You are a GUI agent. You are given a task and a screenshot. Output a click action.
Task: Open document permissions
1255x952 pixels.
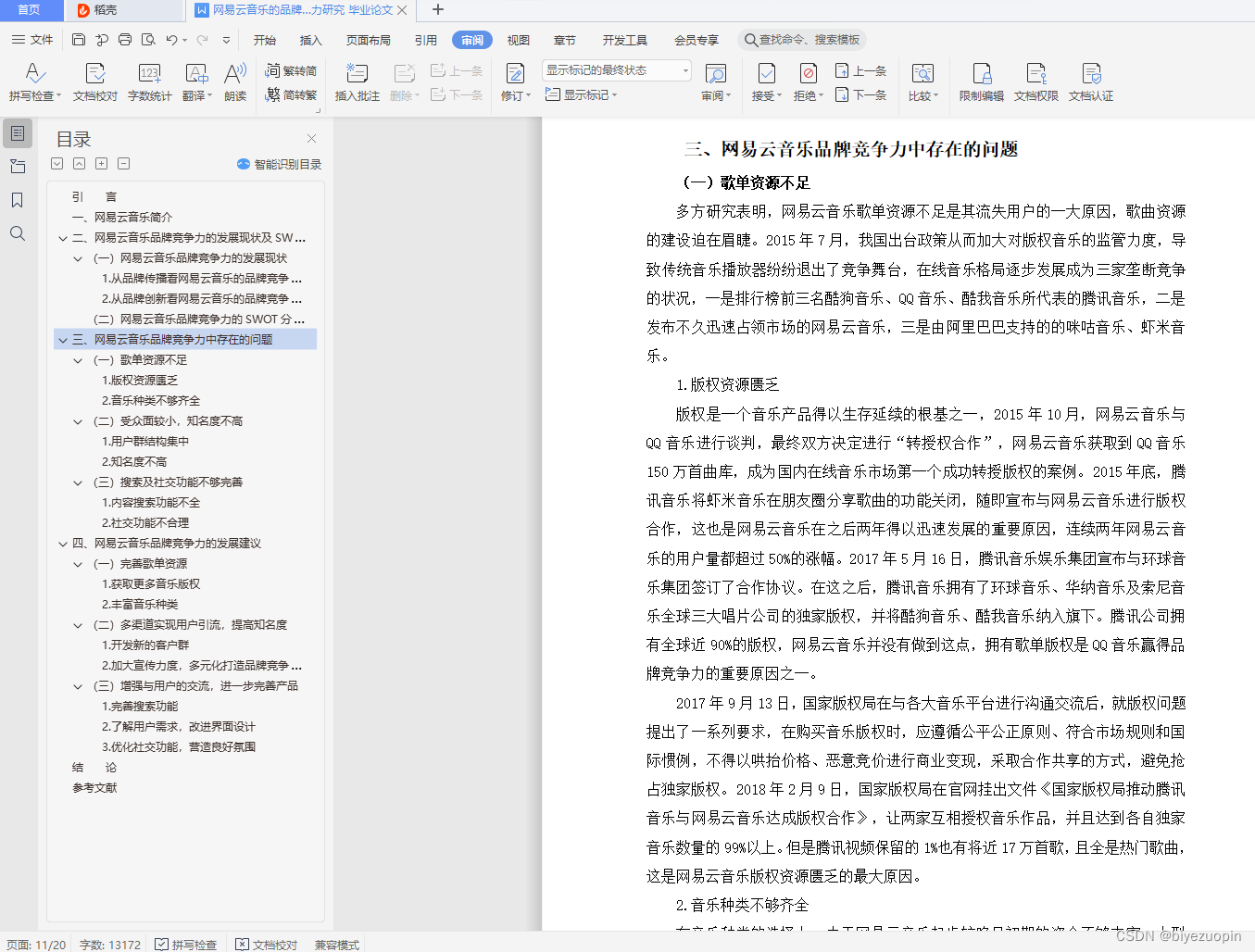pos(1035,81)
